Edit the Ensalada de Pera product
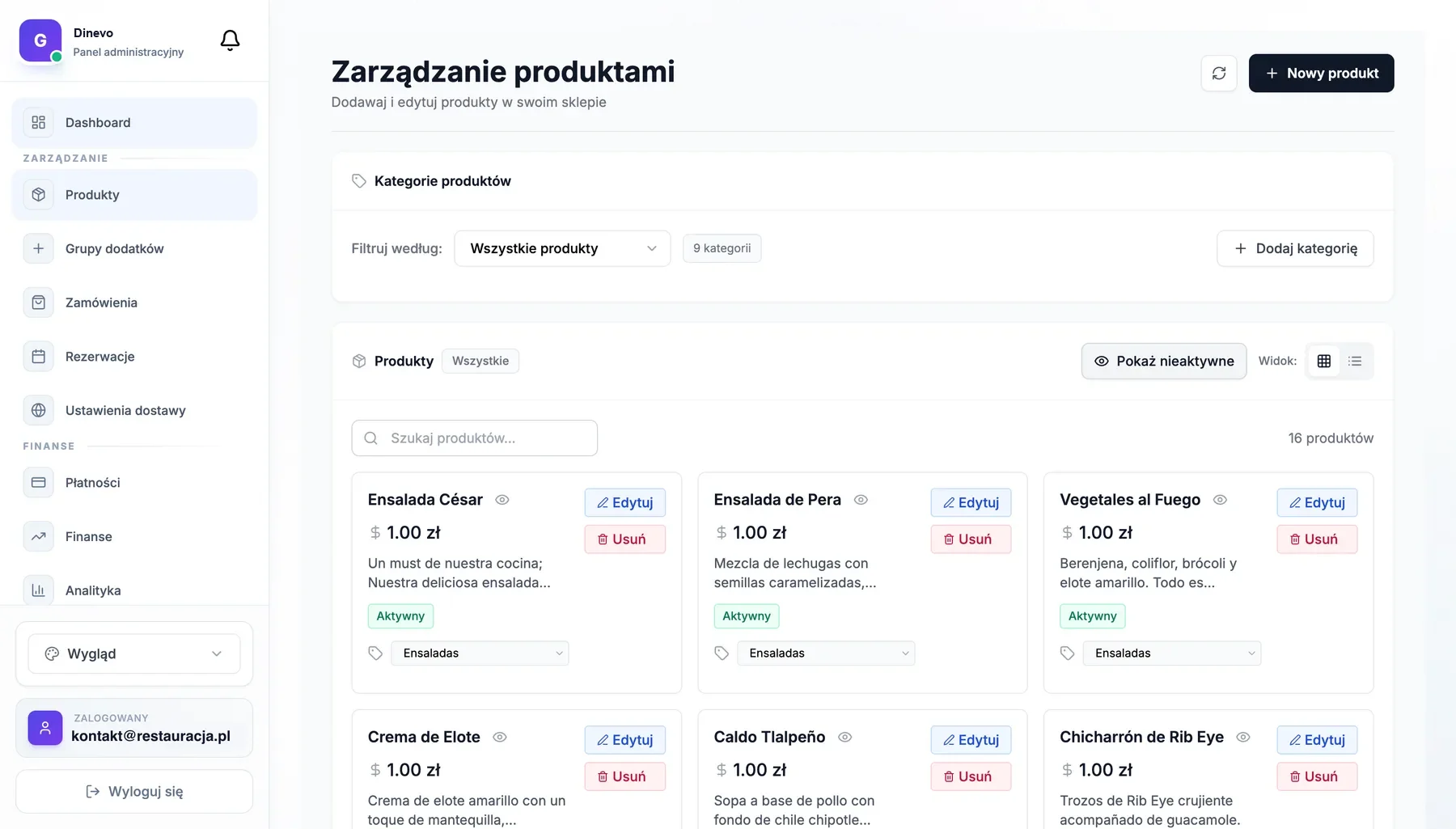Image resolution: width=1456 pixels, height=829 pixels. (x=971, y=503)
